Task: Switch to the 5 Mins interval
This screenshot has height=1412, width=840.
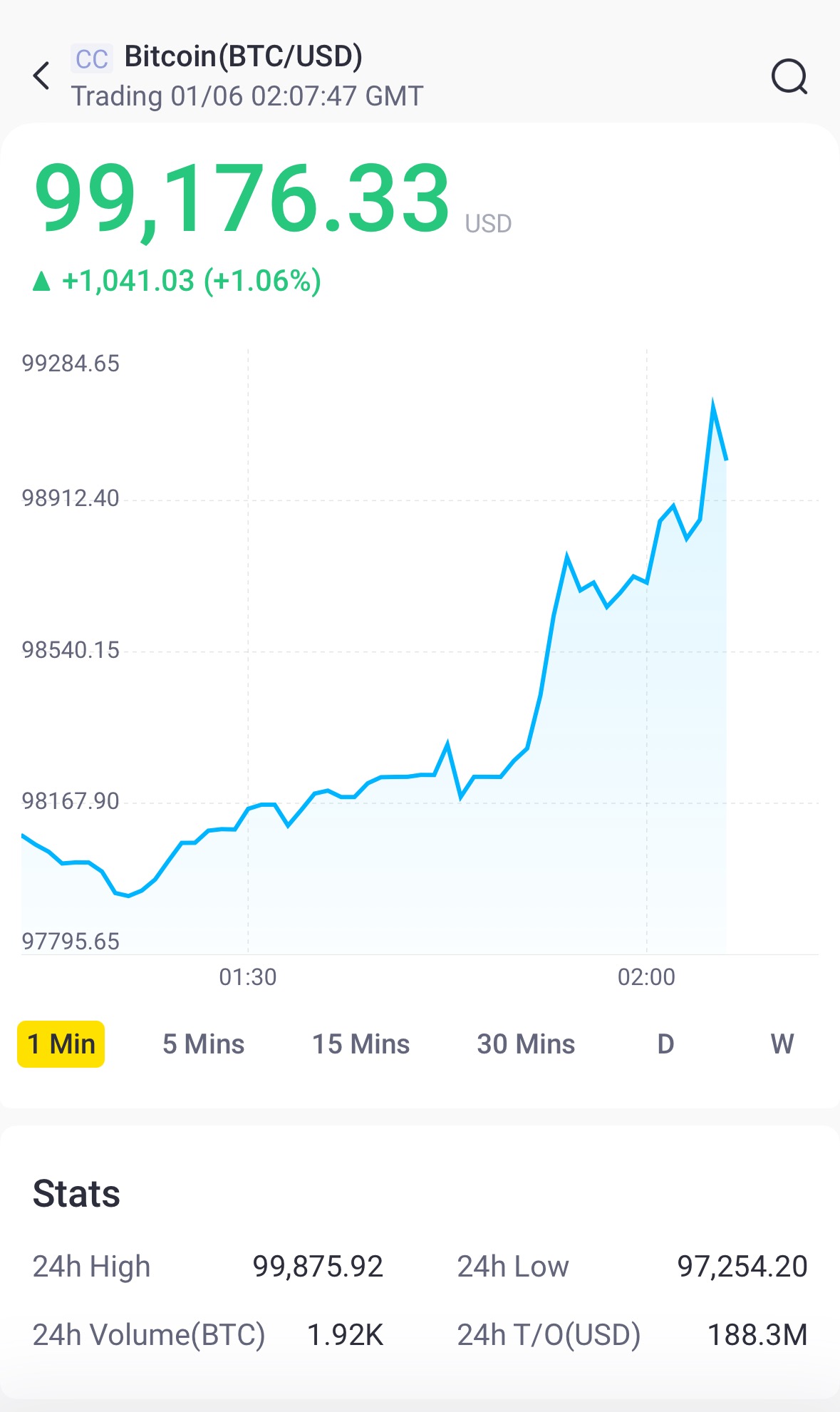Action: click(203, 1044)
